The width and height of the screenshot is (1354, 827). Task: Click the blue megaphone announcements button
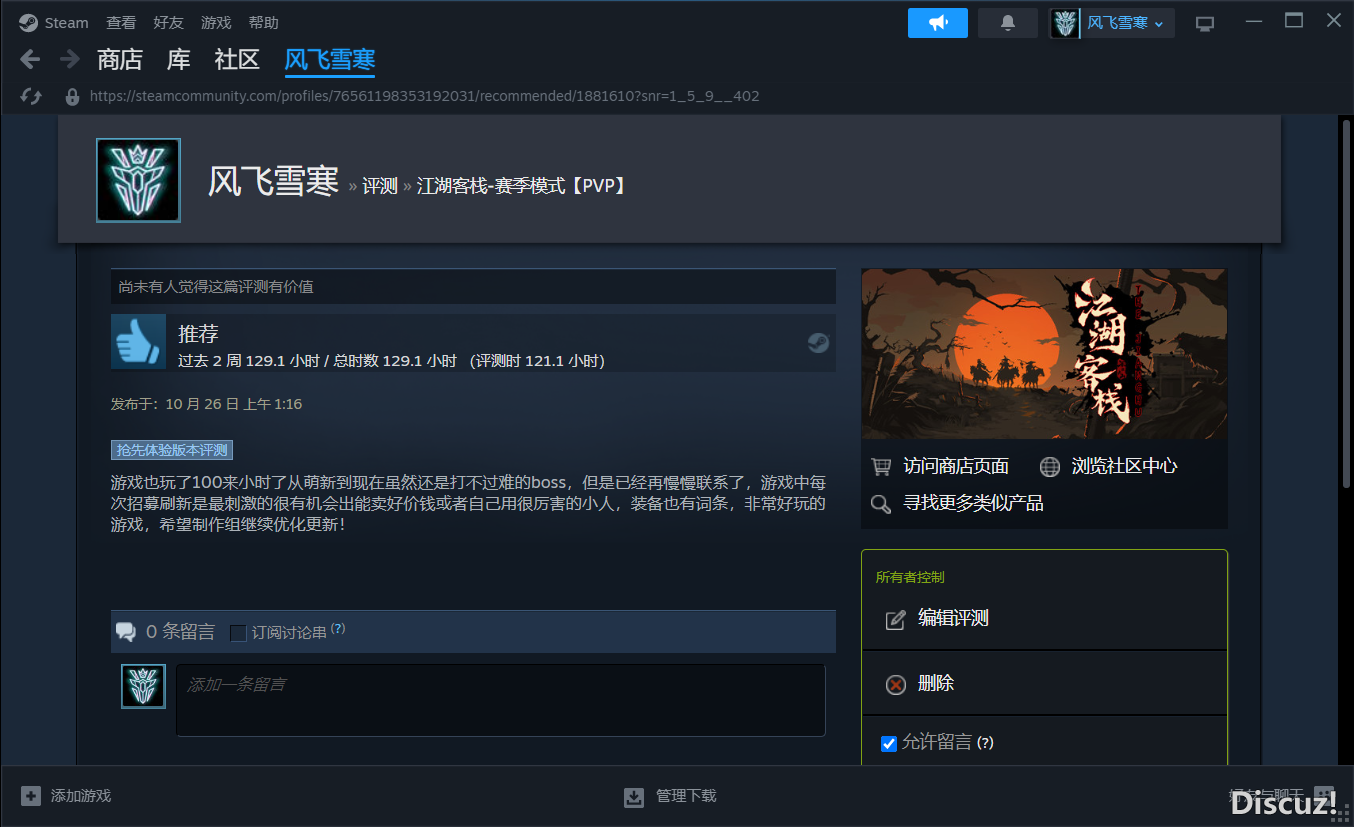point(938,23)
